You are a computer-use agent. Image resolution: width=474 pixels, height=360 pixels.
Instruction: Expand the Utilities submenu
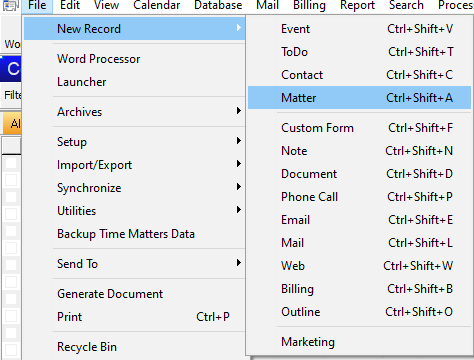[x=135, y=211]
